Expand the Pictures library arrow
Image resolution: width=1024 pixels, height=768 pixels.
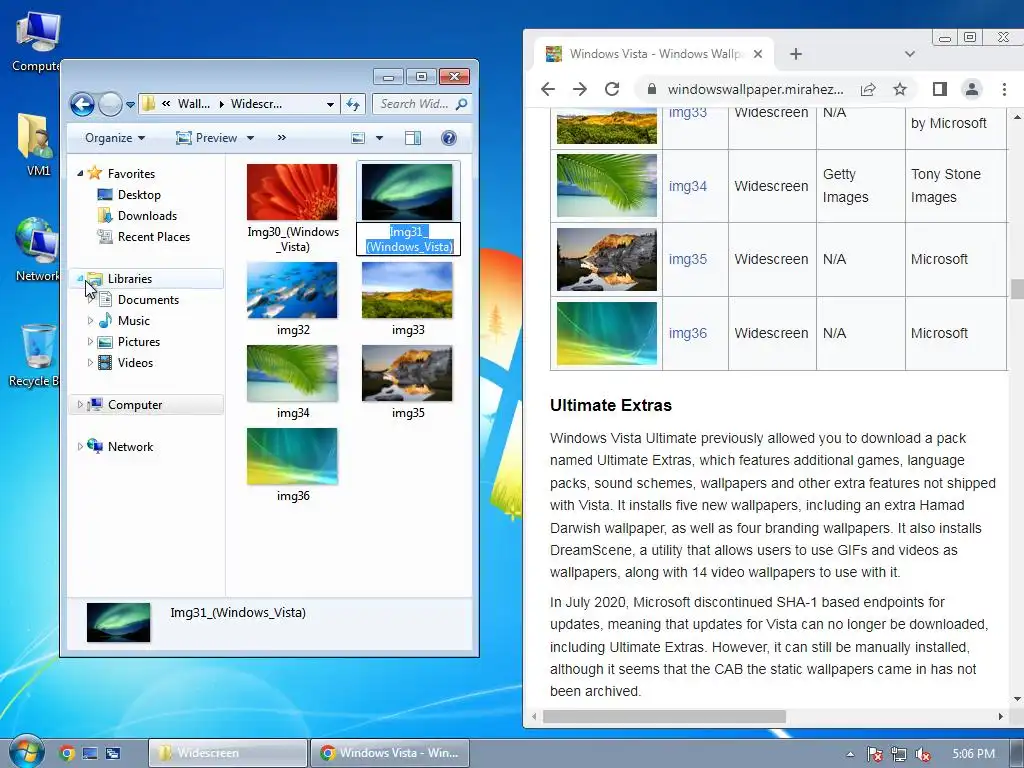point(90,342)
